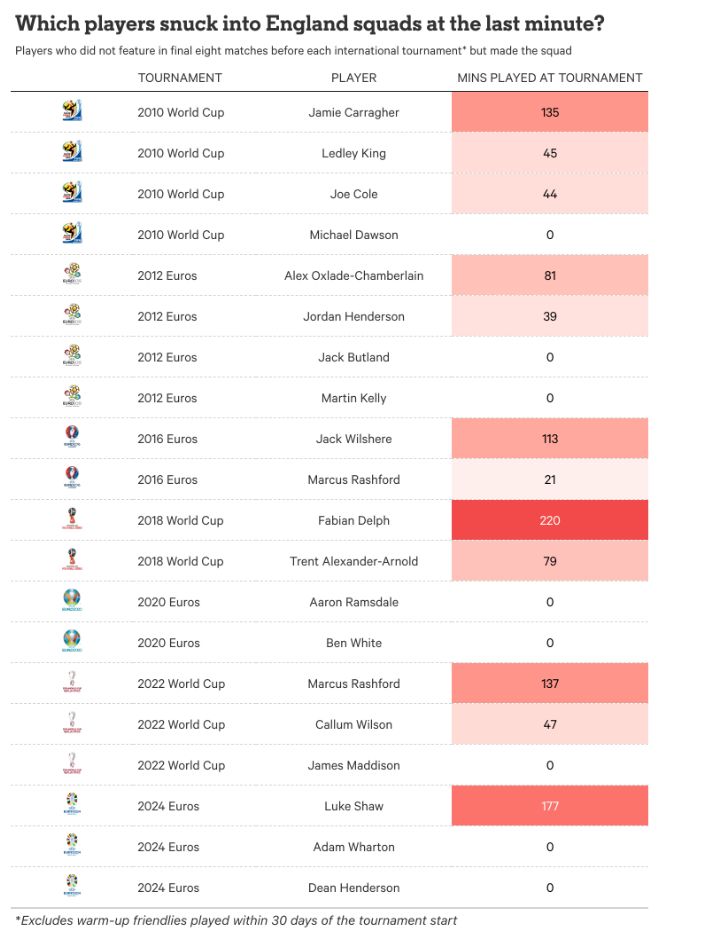Click the footnote about warm-up friendlies
The height and width of the screenshot is (947, 704).
point(236,920)
